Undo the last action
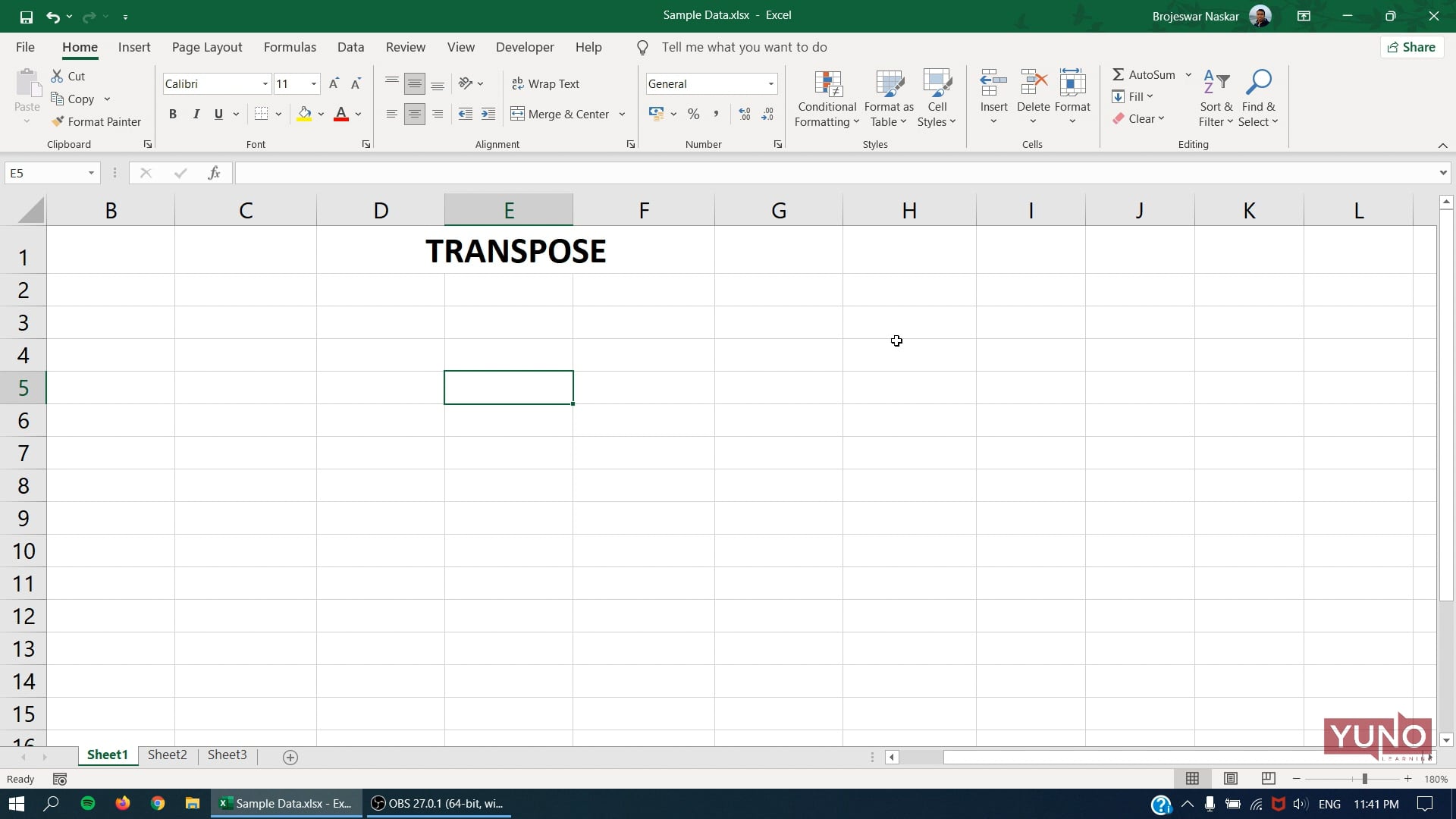 tap(52, 17)
